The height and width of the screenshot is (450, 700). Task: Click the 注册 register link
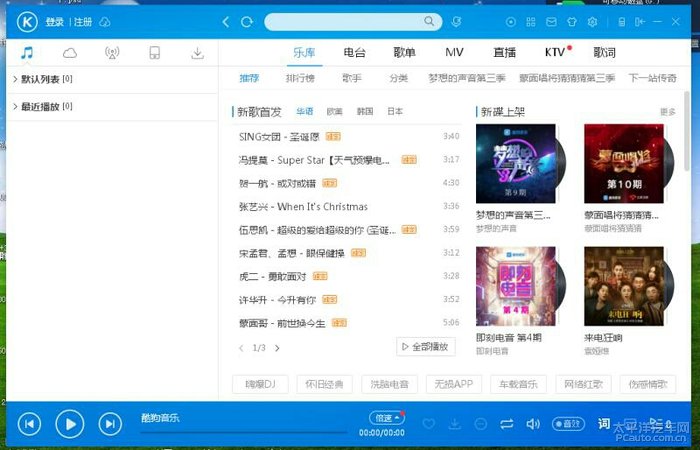(83, 22)
